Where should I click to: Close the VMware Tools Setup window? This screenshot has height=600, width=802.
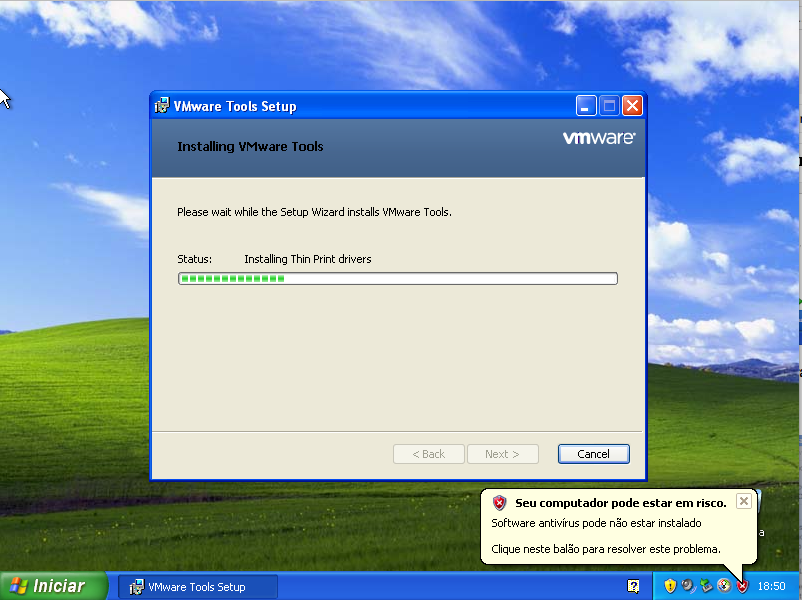click(632, 106)
